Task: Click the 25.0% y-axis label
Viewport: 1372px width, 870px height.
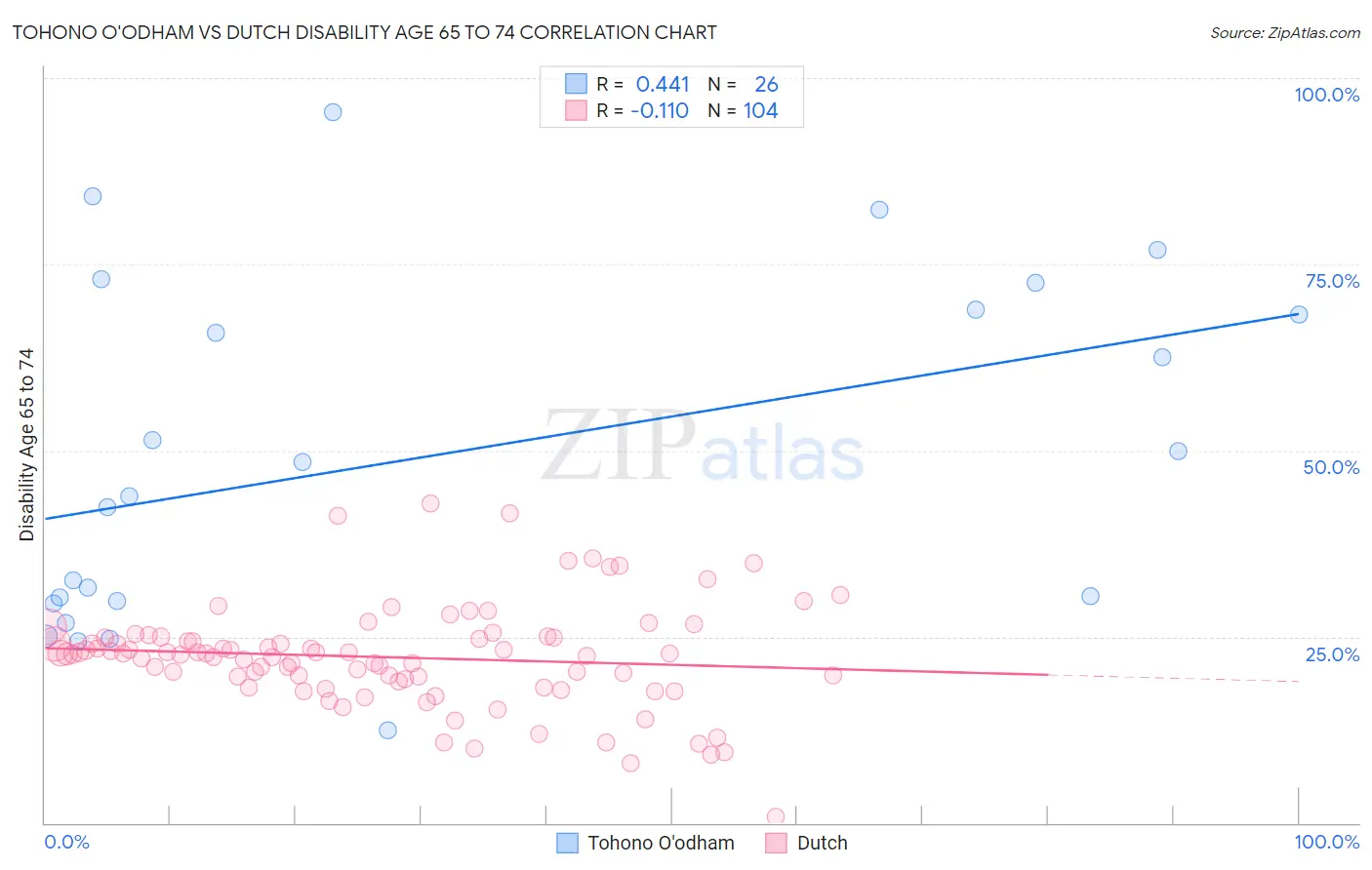Action: [1332, 654]
